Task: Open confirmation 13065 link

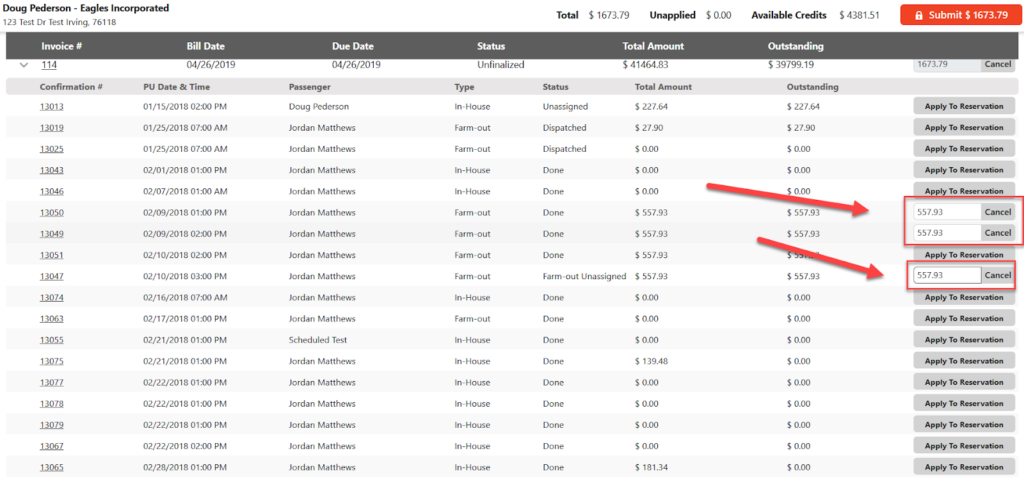Action: (x=52, y=467)
